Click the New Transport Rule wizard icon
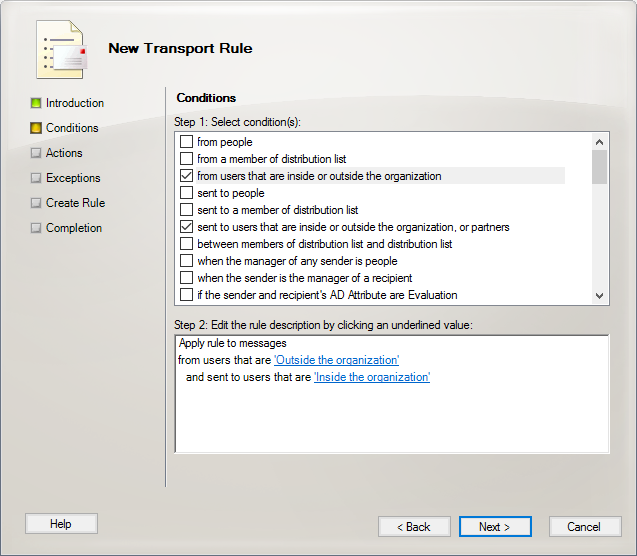Screen dimensions: 637x556 [x=61, y=49]
